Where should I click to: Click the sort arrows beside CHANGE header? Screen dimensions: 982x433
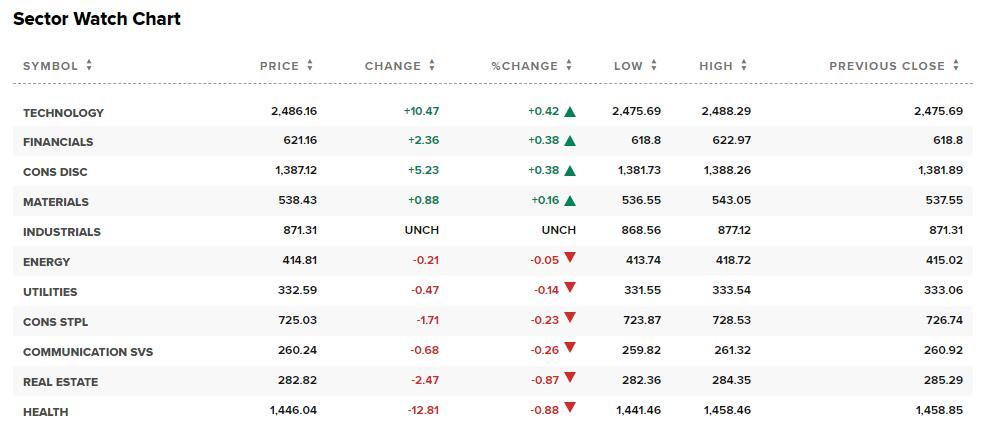pyautogui.click(x=432, y=66)
